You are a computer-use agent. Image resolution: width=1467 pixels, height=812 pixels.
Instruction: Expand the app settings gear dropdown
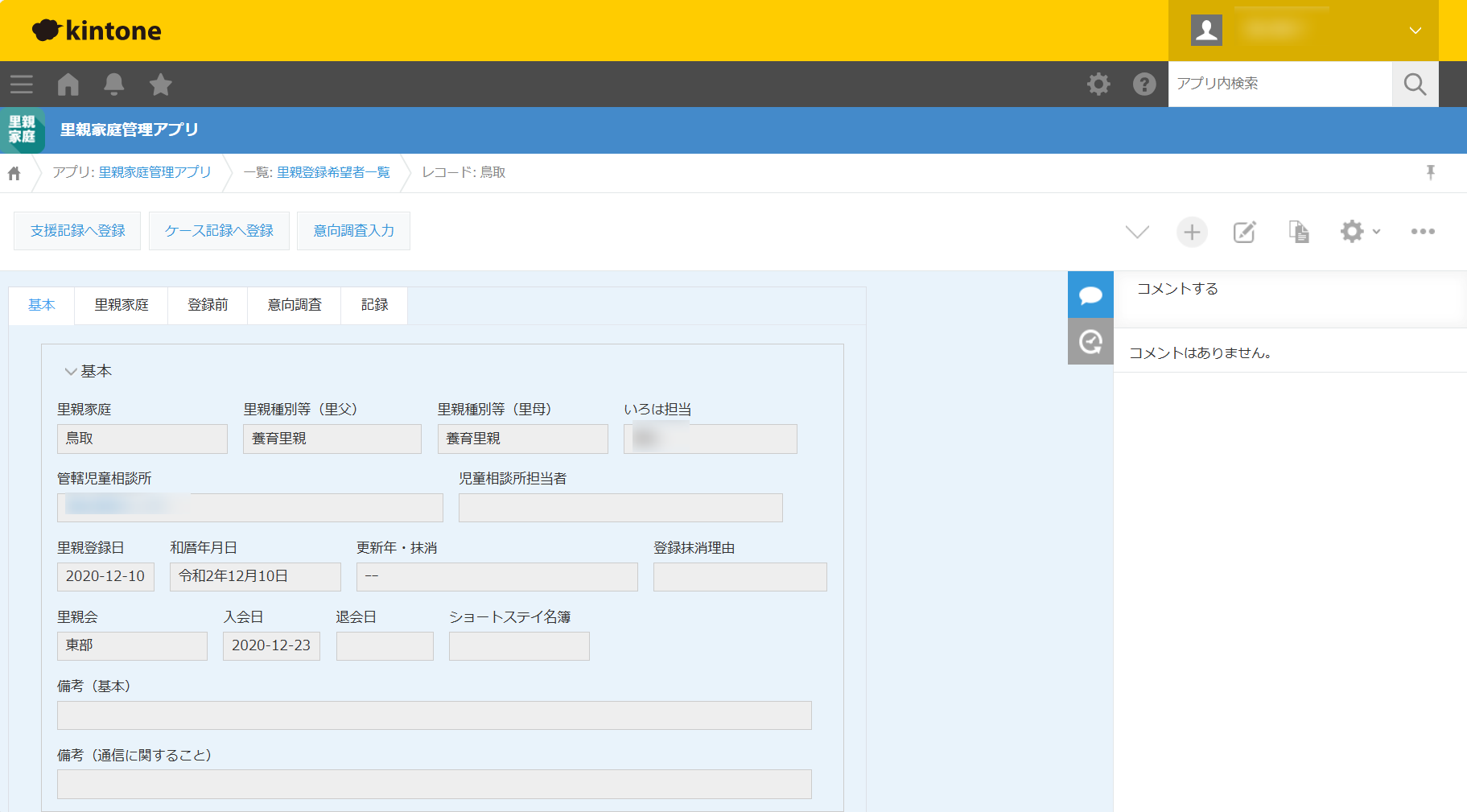tap(1359, 232)
